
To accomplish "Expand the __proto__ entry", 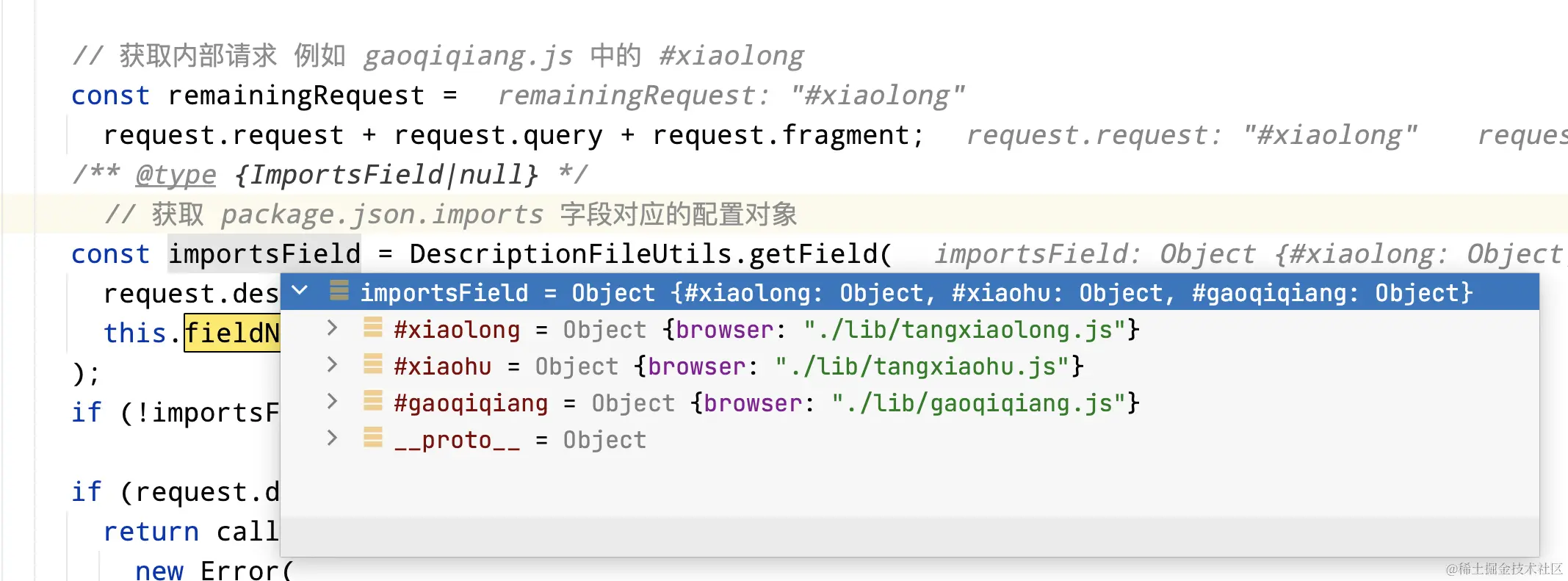I will (332, 439).
